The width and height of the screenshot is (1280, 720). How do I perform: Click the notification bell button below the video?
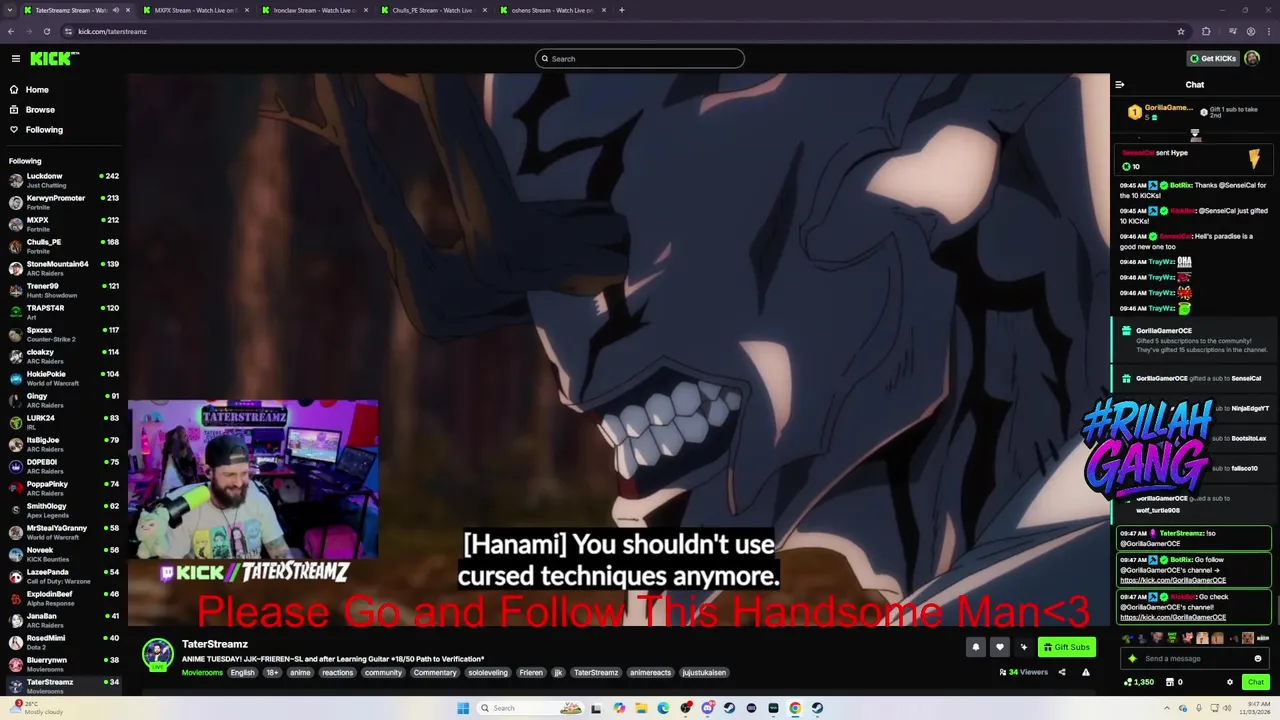pos(976,647)
